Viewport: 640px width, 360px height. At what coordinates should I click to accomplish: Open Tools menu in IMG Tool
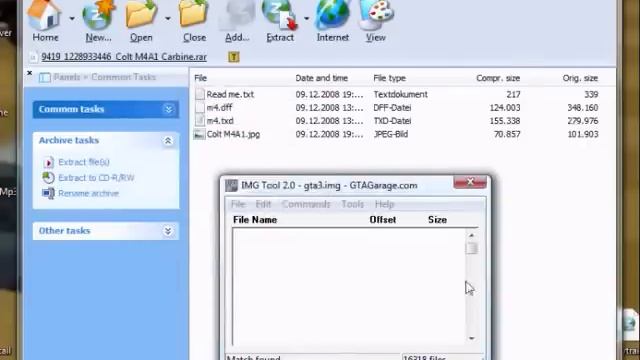point(353,204)
